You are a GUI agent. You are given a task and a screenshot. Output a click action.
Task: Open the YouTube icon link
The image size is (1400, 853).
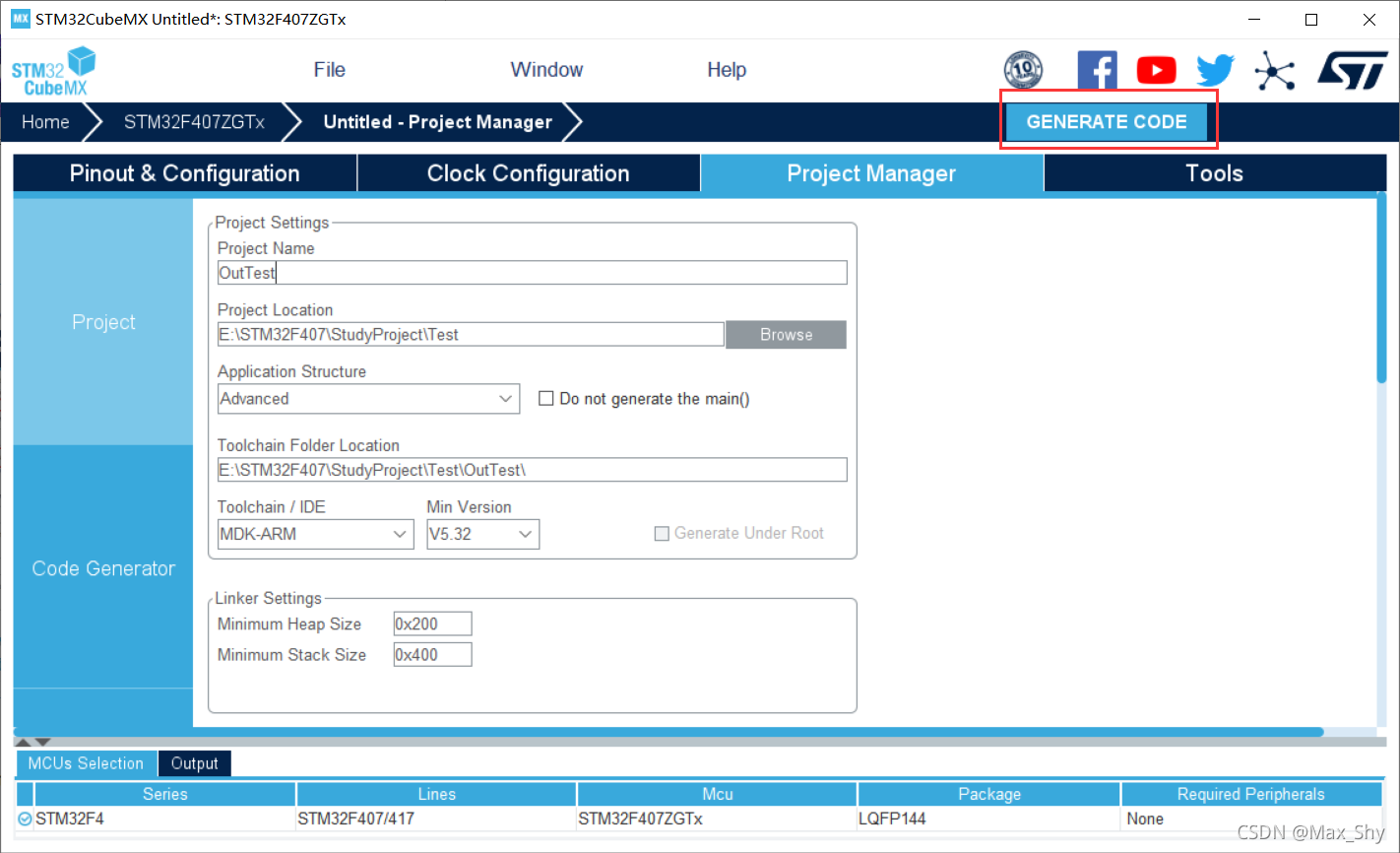point(1156,71)
